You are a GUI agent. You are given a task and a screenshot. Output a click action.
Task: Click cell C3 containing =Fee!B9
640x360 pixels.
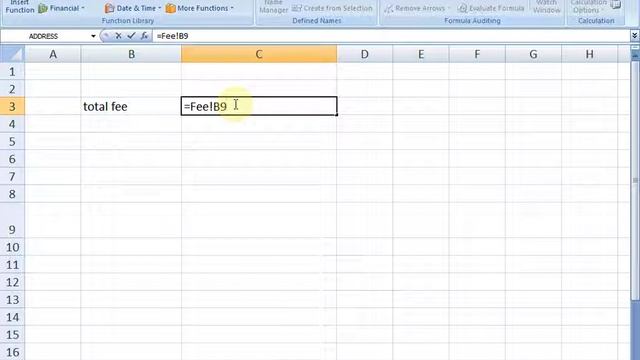259,106
